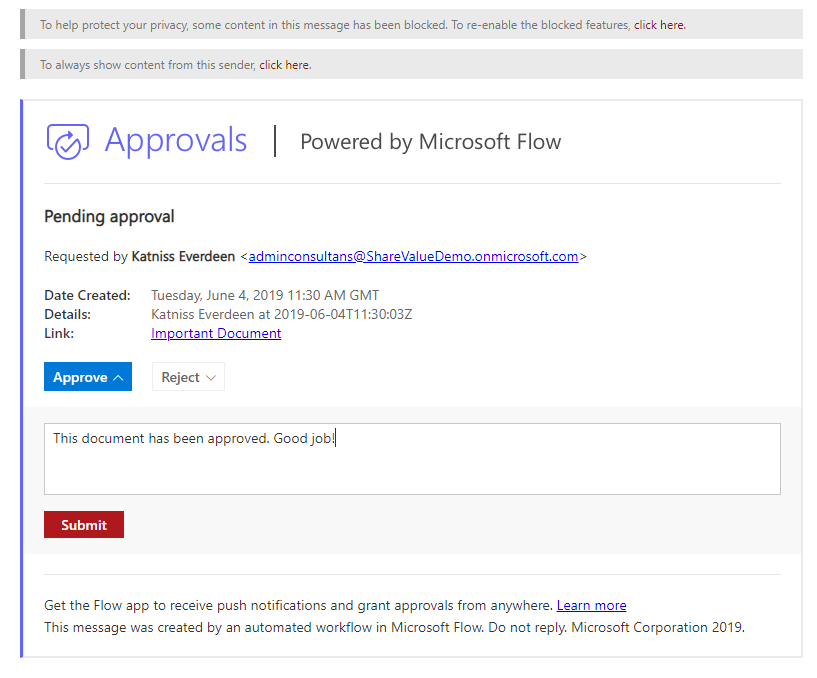Viewport: 817px width, 678px height.
Task: Click the Approvals checkmark logo icon
Action: tap(68, 141)
